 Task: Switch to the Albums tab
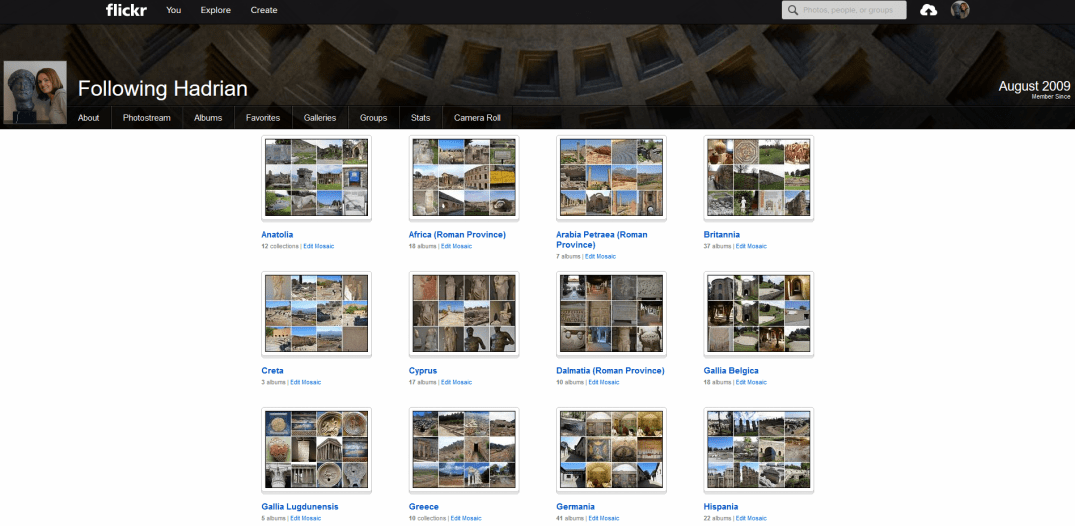(x=208, y=118)
